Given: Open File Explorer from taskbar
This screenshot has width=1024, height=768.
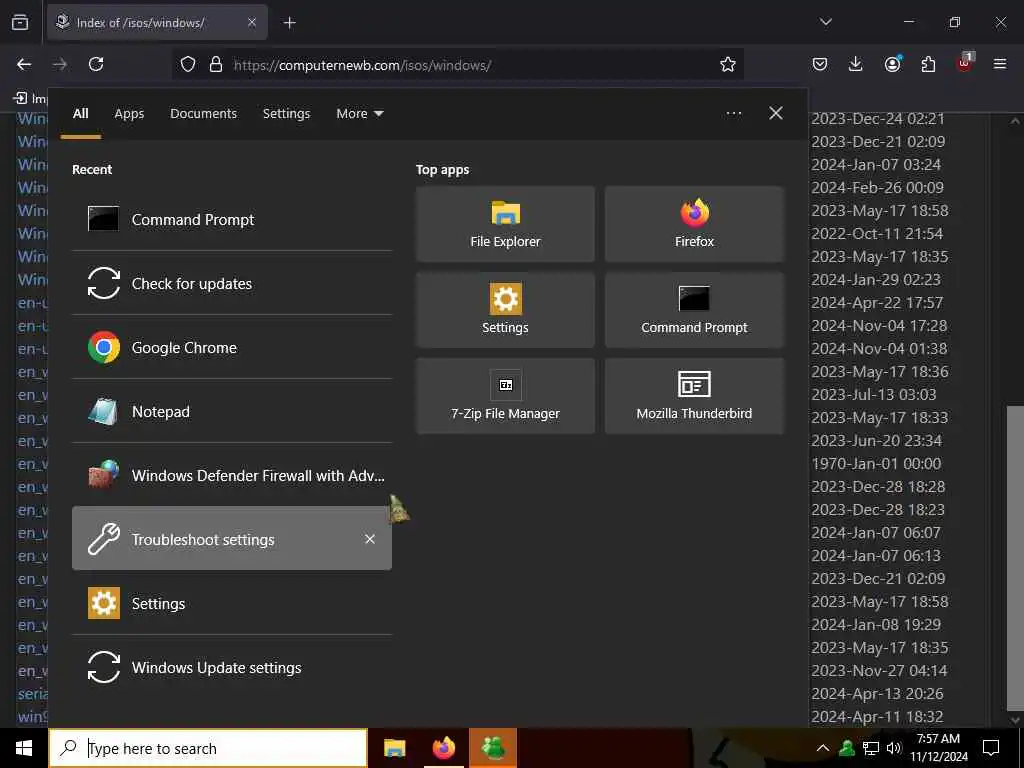Looking at the screenshot, I should (x=394, y=748).
